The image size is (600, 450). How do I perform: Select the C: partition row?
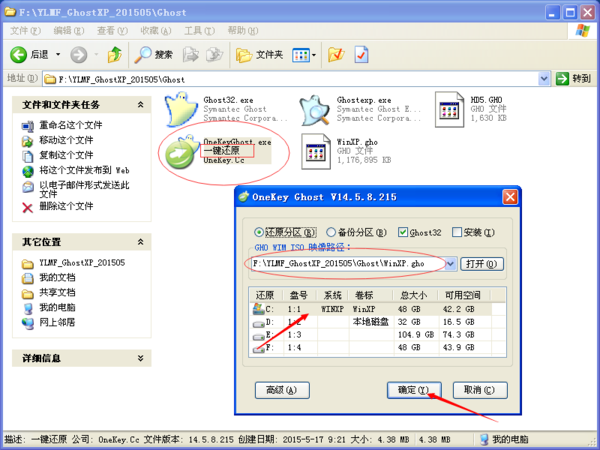tap(377, 309)
